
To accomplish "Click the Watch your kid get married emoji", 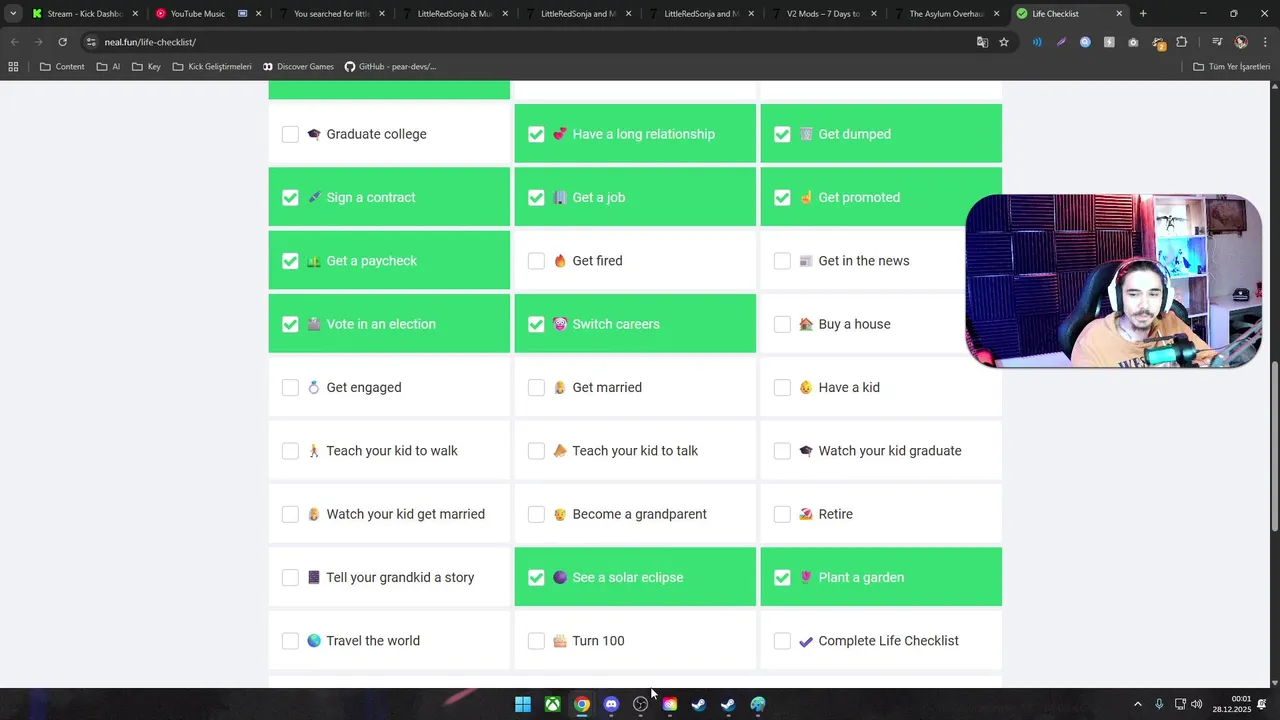I will pos(314,514).
